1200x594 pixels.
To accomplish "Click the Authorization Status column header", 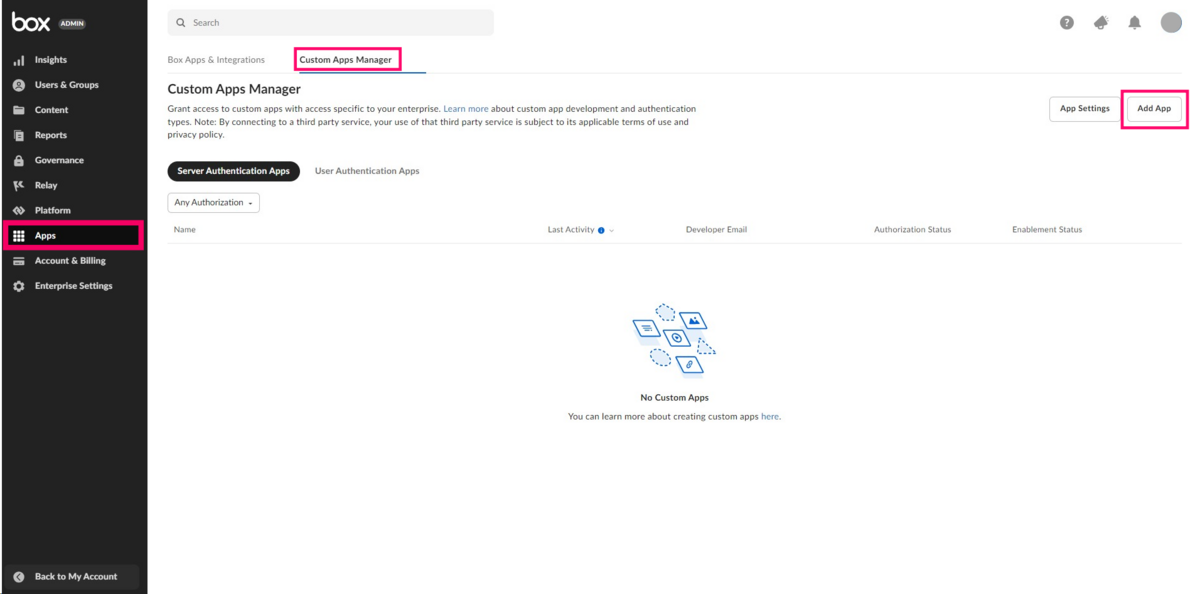I will [912, 230].
